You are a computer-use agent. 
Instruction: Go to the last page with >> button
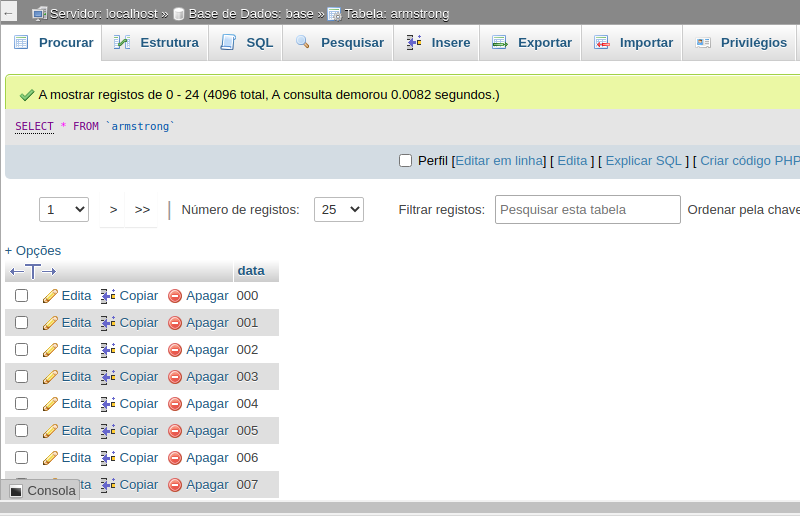point(142,210)
